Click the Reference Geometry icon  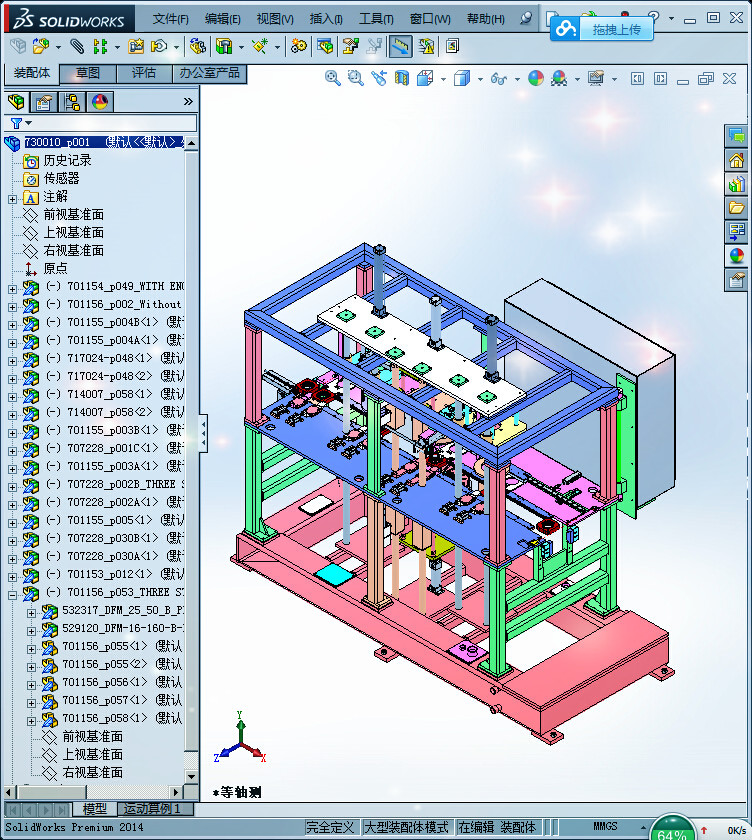260,47
